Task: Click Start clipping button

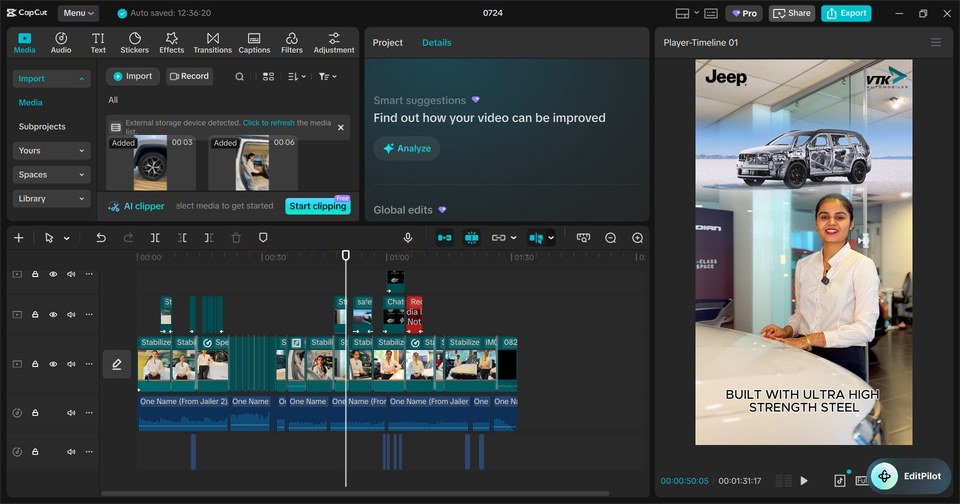Action: pos(318,206)
